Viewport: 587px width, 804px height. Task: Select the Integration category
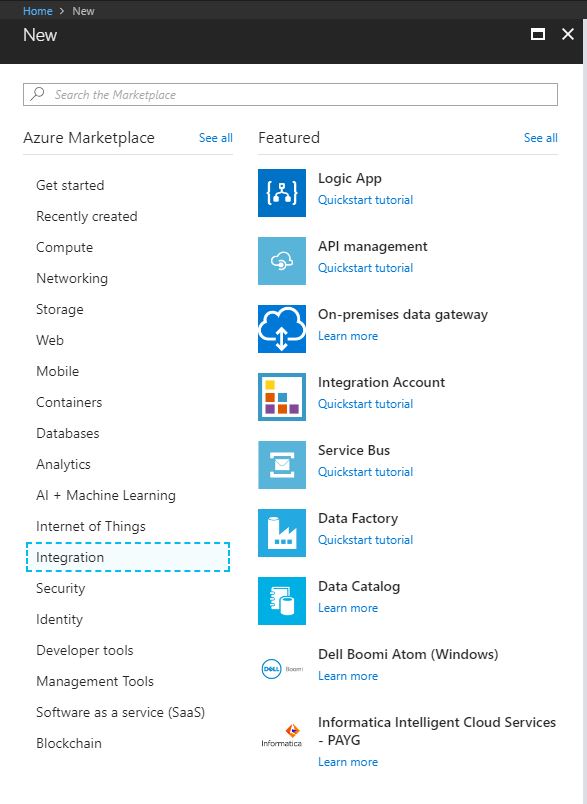click(x=128, y=557)
